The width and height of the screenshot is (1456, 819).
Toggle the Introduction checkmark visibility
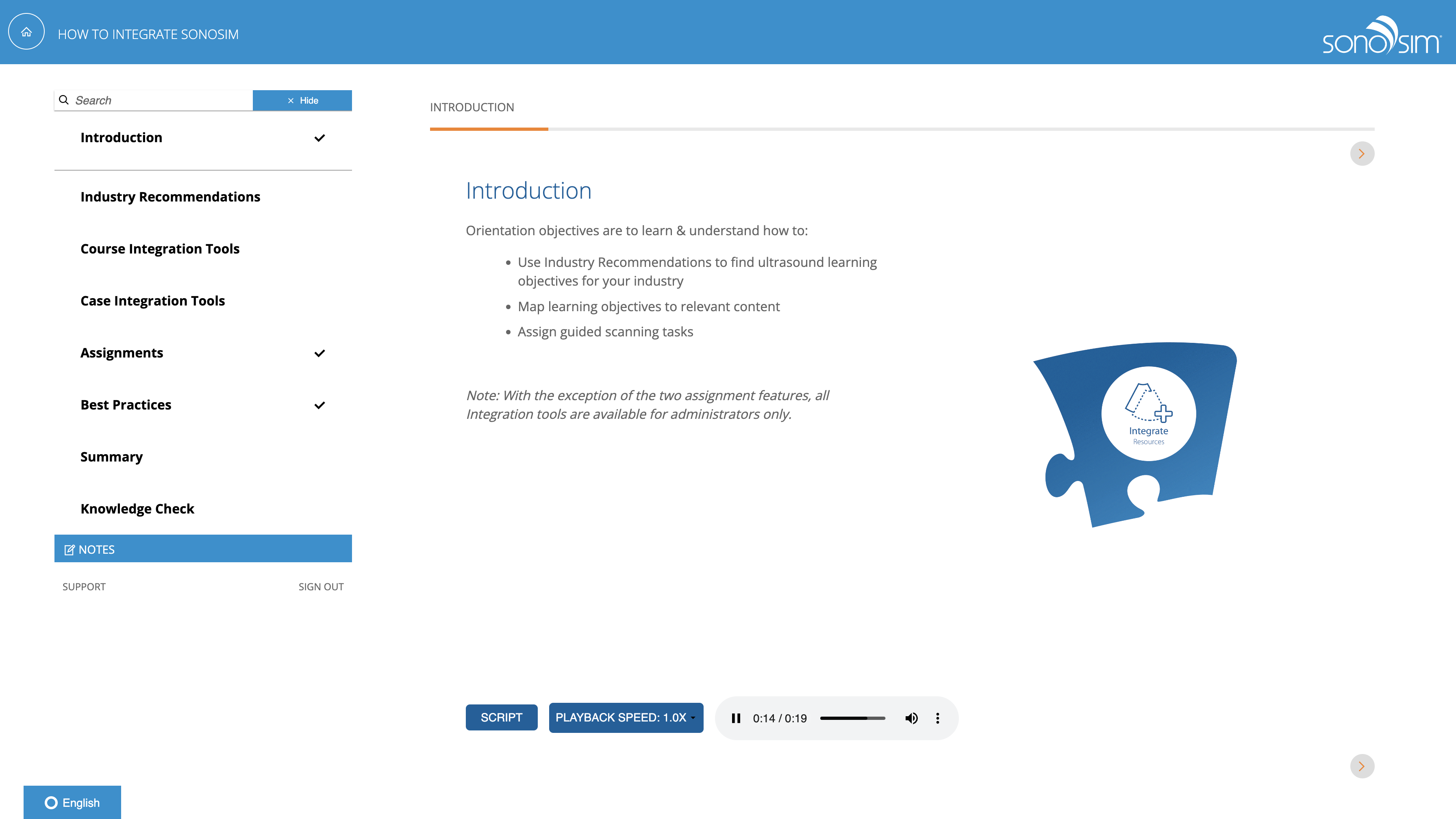click(x=320, y=137)
